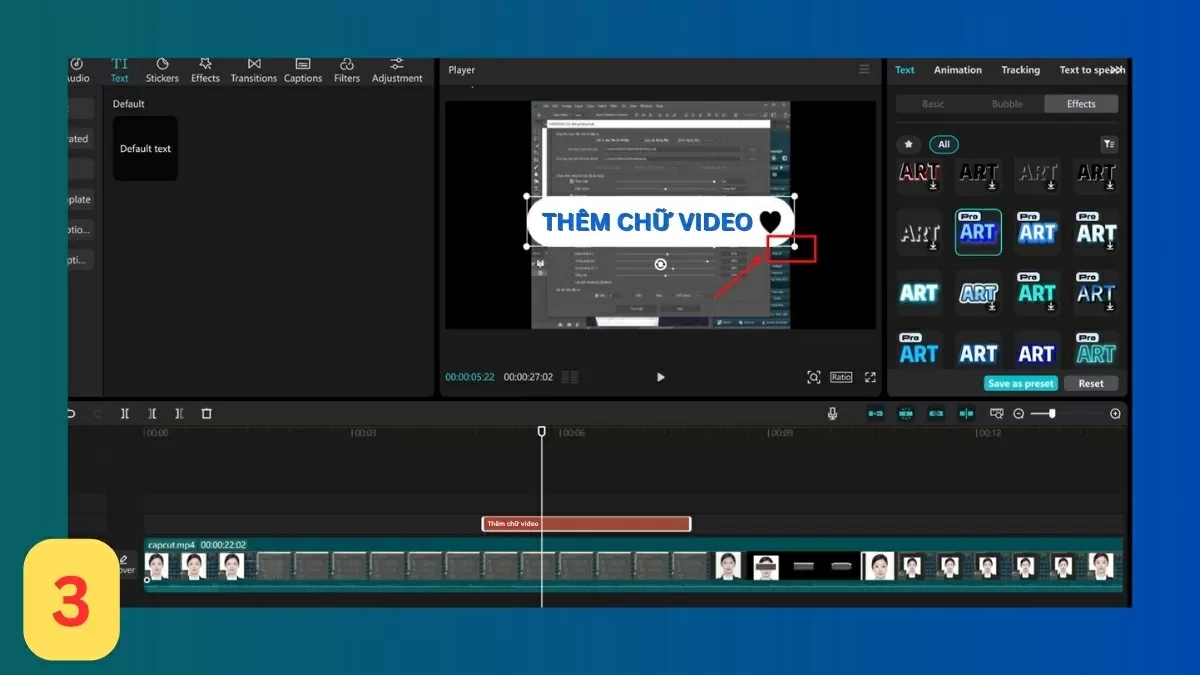Viewport: 1200px width, 675px height.
Task: Expand the text effects category filter list
Action: (x=1108, y=144)
